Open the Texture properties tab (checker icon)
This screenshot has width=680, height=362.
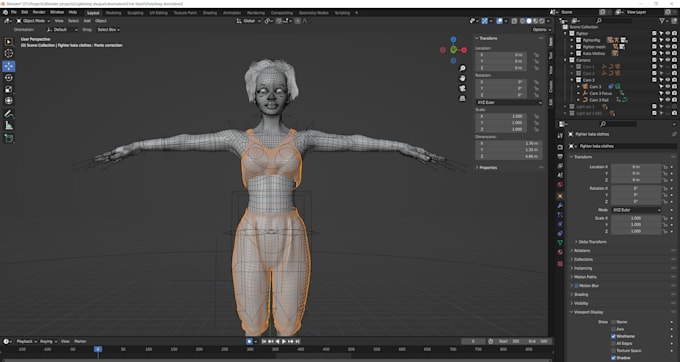(560, 264)
